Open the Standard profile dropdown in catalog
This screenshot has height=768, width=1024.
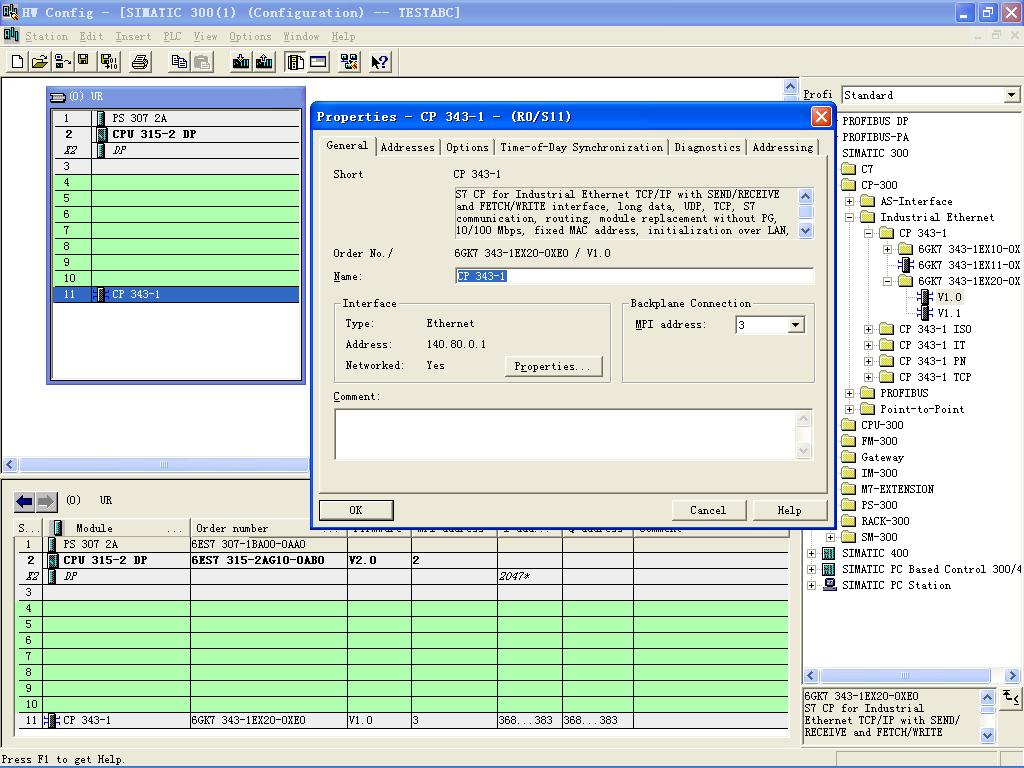[x=1011, y=95]
